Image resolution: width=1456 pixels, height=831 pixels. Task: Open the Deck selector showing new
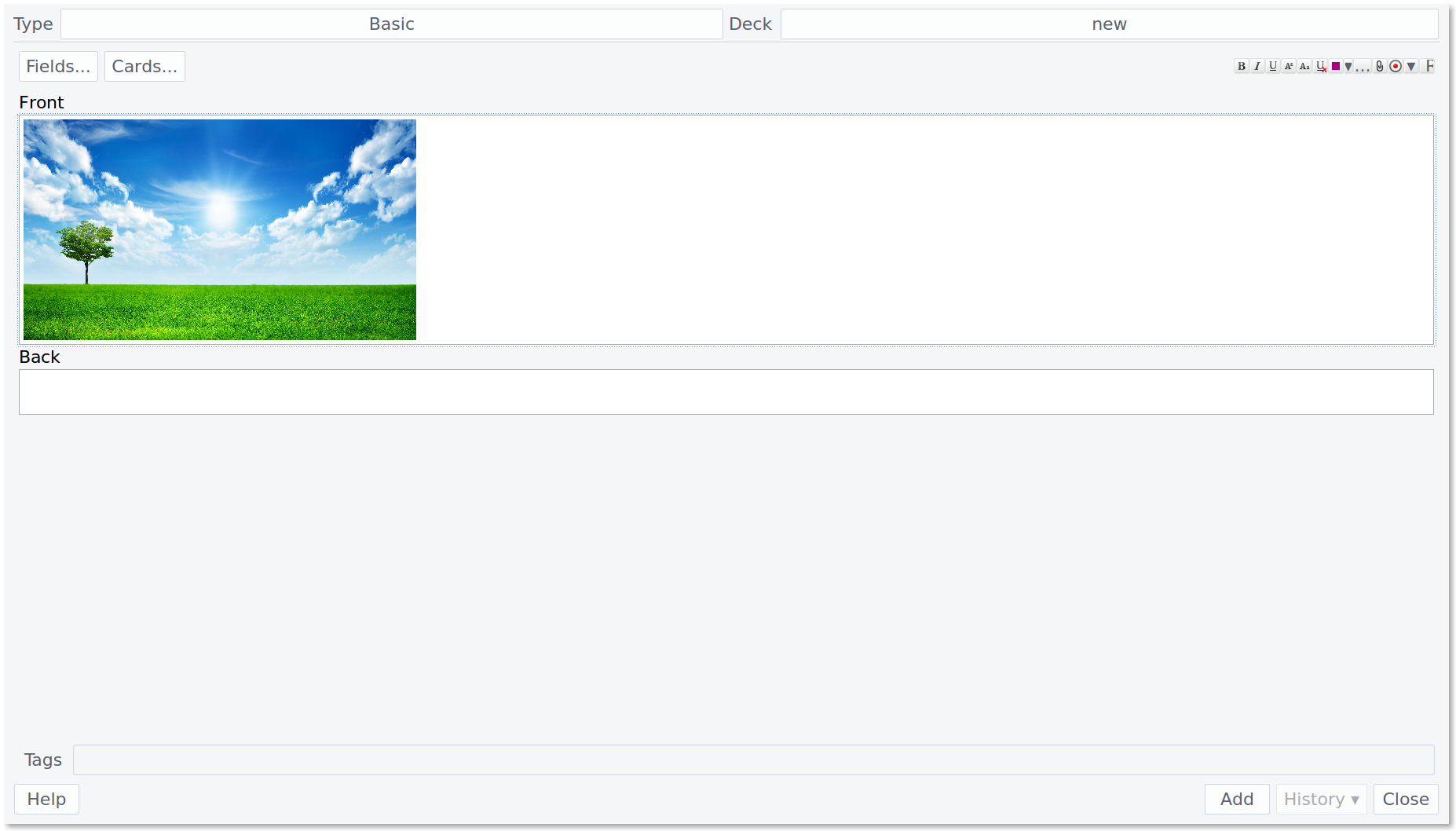pyautogui.click(x=1109, y=24)
